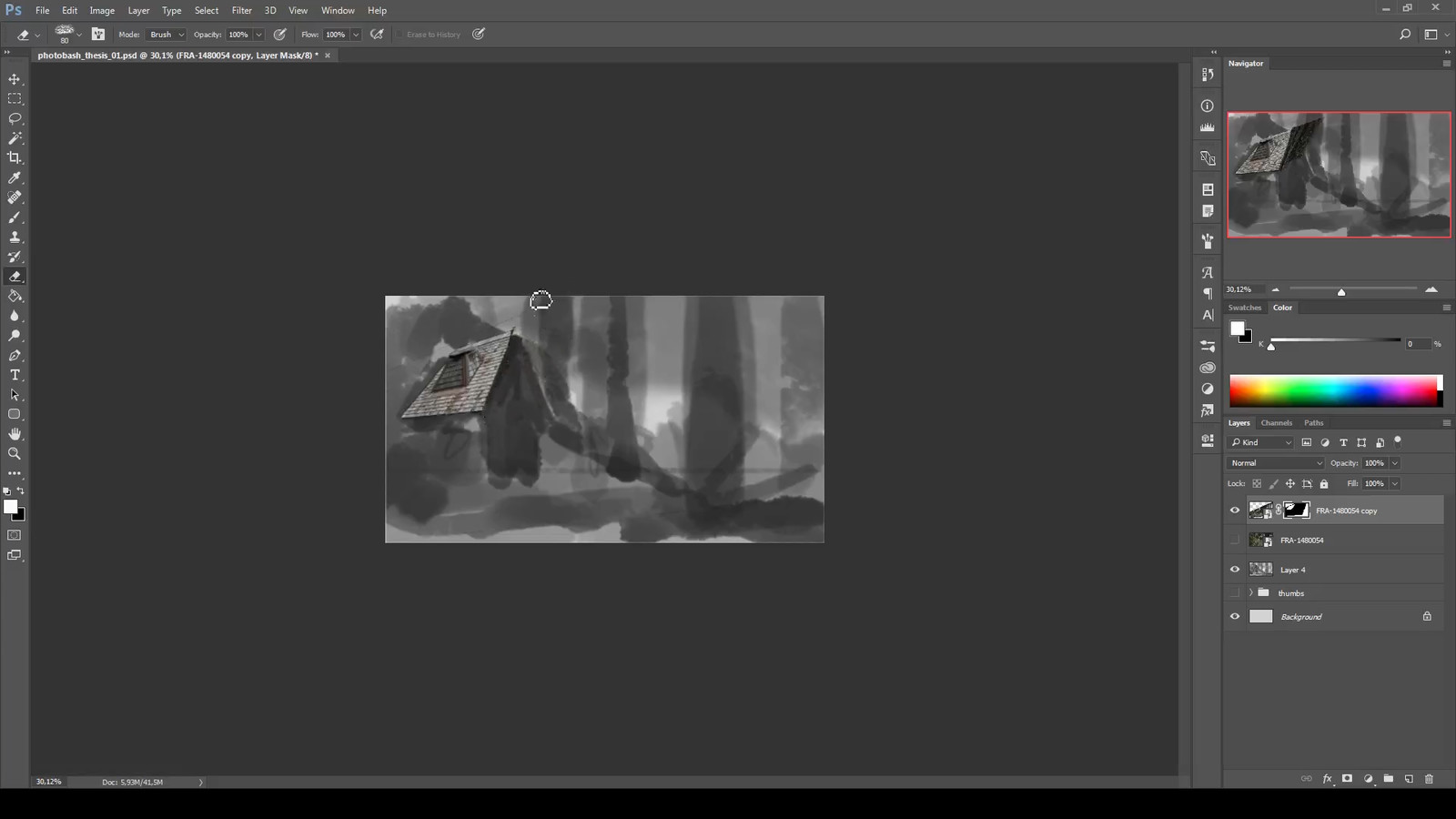Select the Rectangular Marquee tool

(15, 98)
